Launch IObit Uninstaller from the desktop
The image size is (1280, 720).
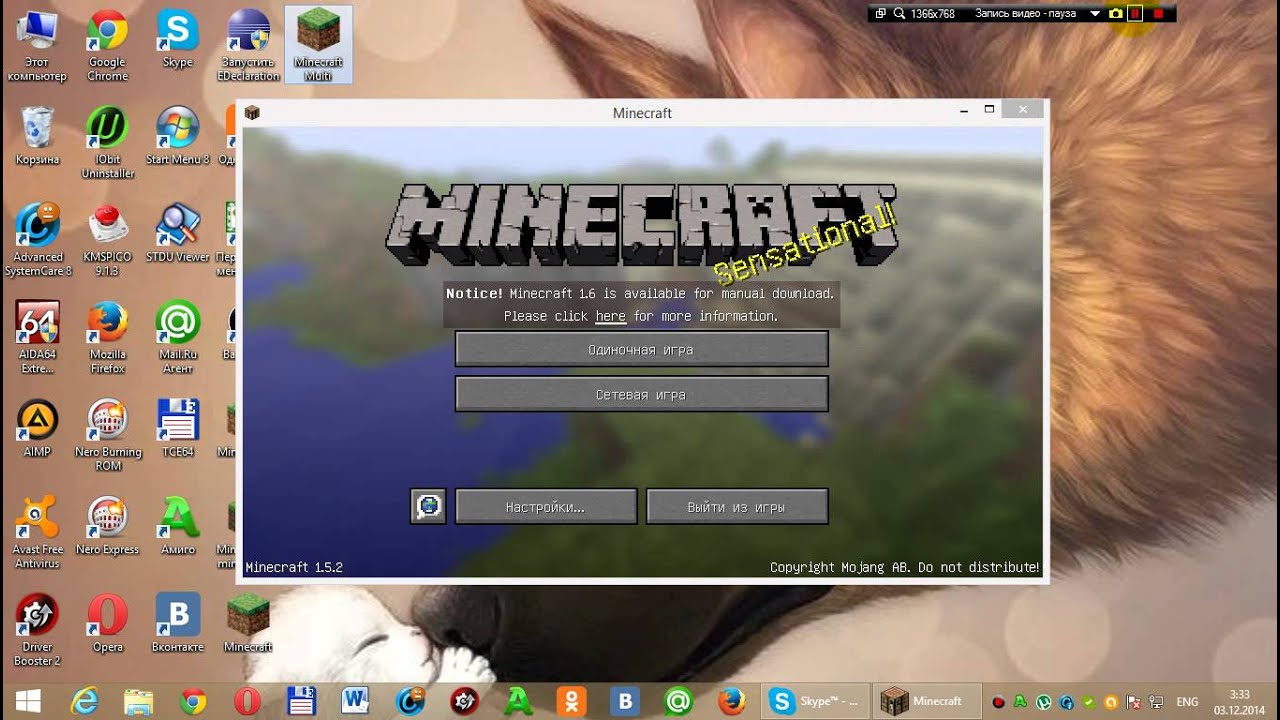point(107,143)
